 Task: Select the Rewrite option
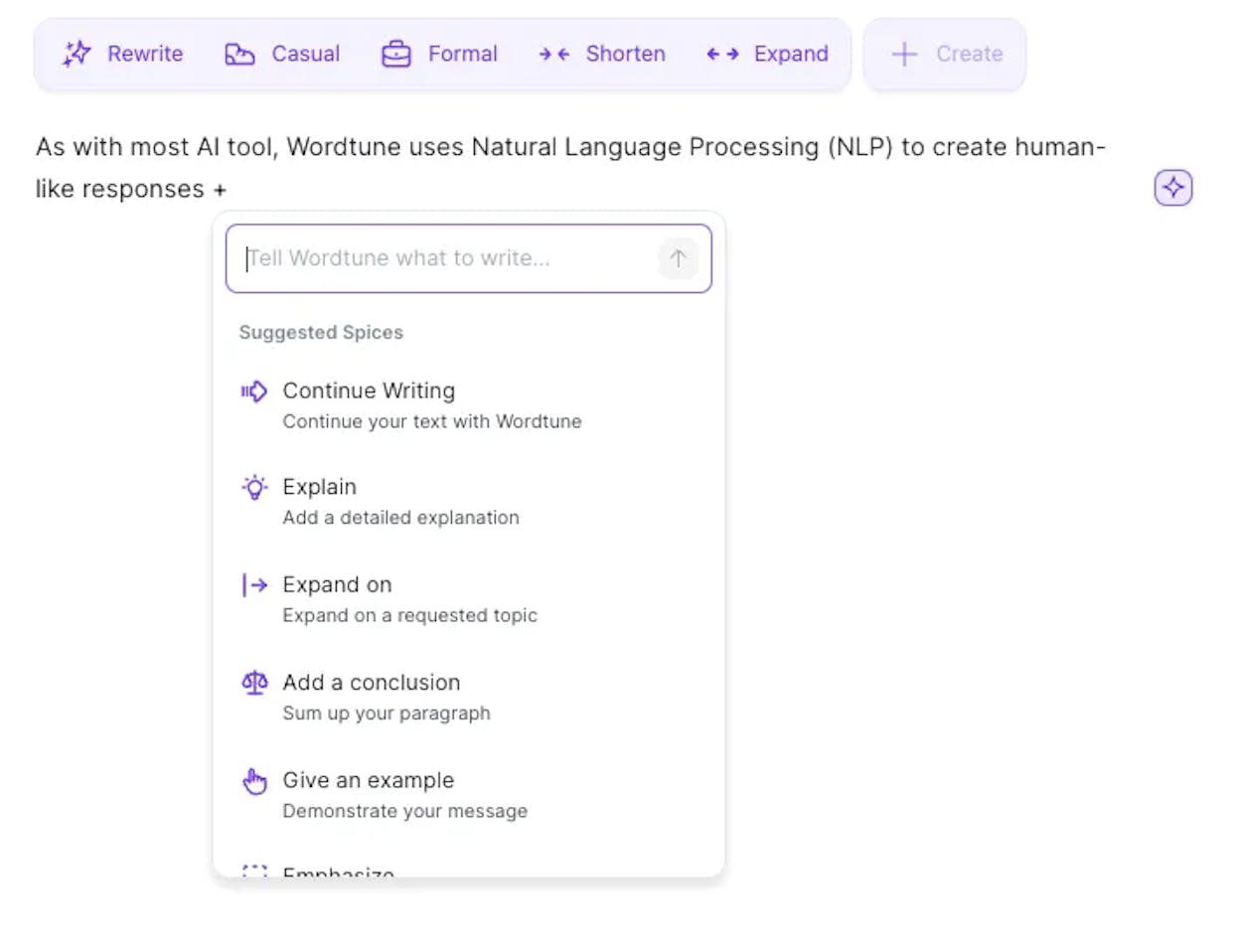click(x=145, y=54)
